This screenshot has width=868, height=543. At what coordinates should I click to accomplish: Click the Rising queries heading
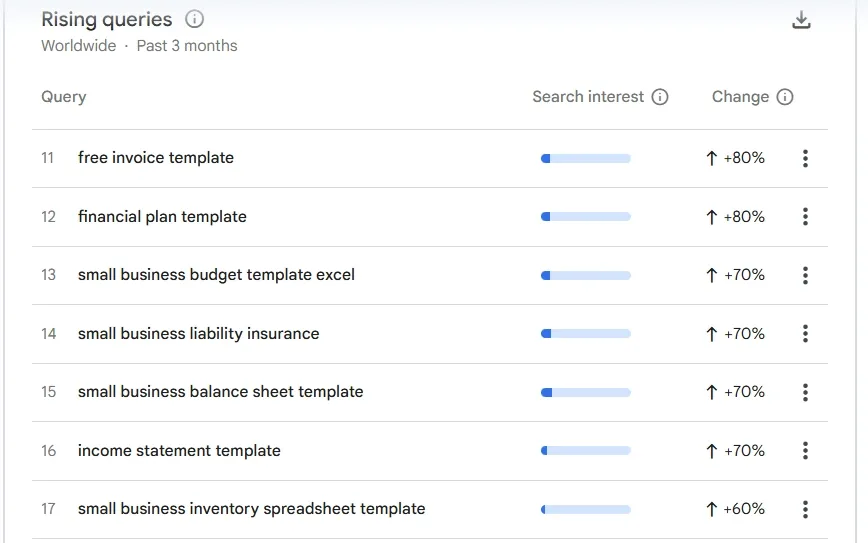pyautogui.click(x=107, y=19)
